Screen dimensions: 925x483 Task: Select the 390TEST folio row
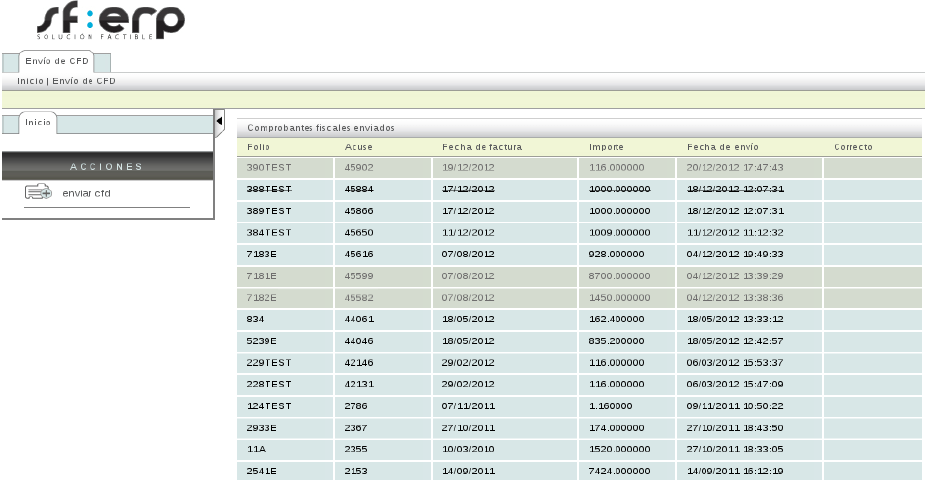tap(268, 168)
